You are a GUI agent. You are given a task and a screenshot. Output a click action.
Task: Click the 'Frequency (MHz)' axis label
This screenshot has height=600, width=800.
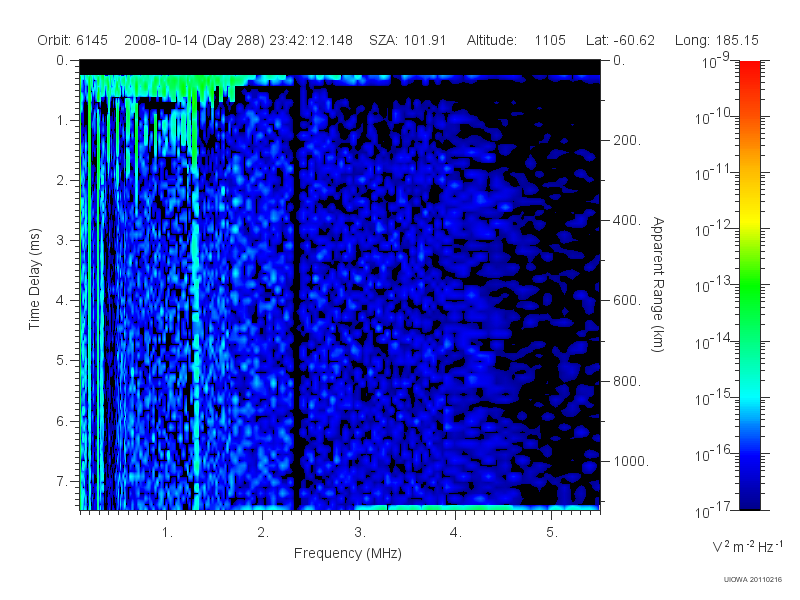(347, 554)
